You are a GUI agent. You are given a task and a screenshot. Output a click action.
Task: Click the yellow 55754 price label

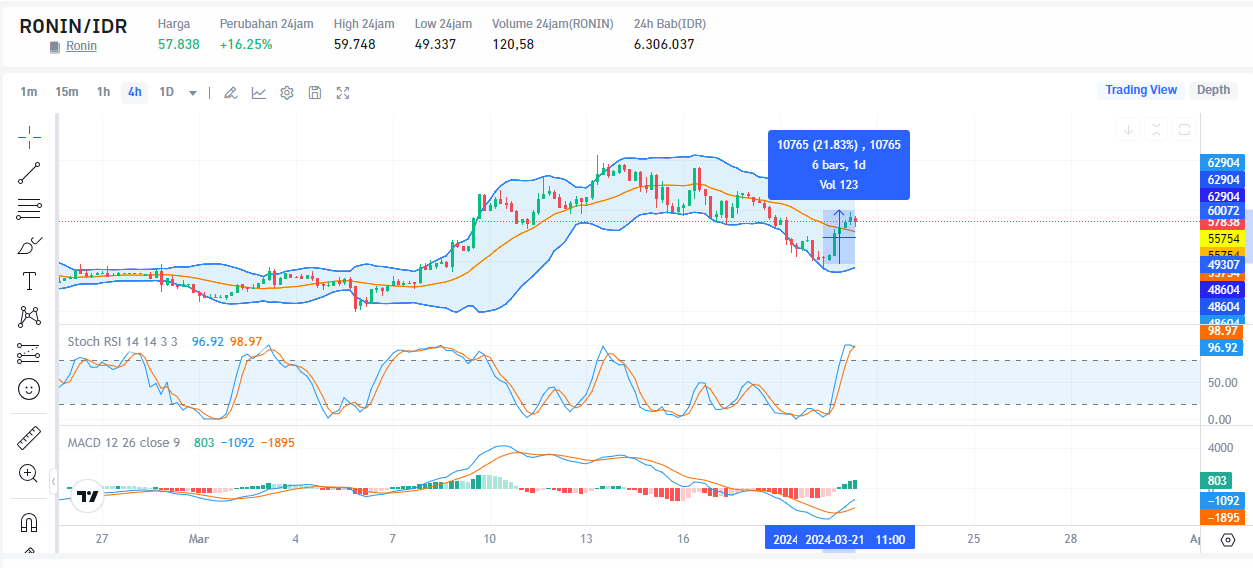coord(1224,240)
